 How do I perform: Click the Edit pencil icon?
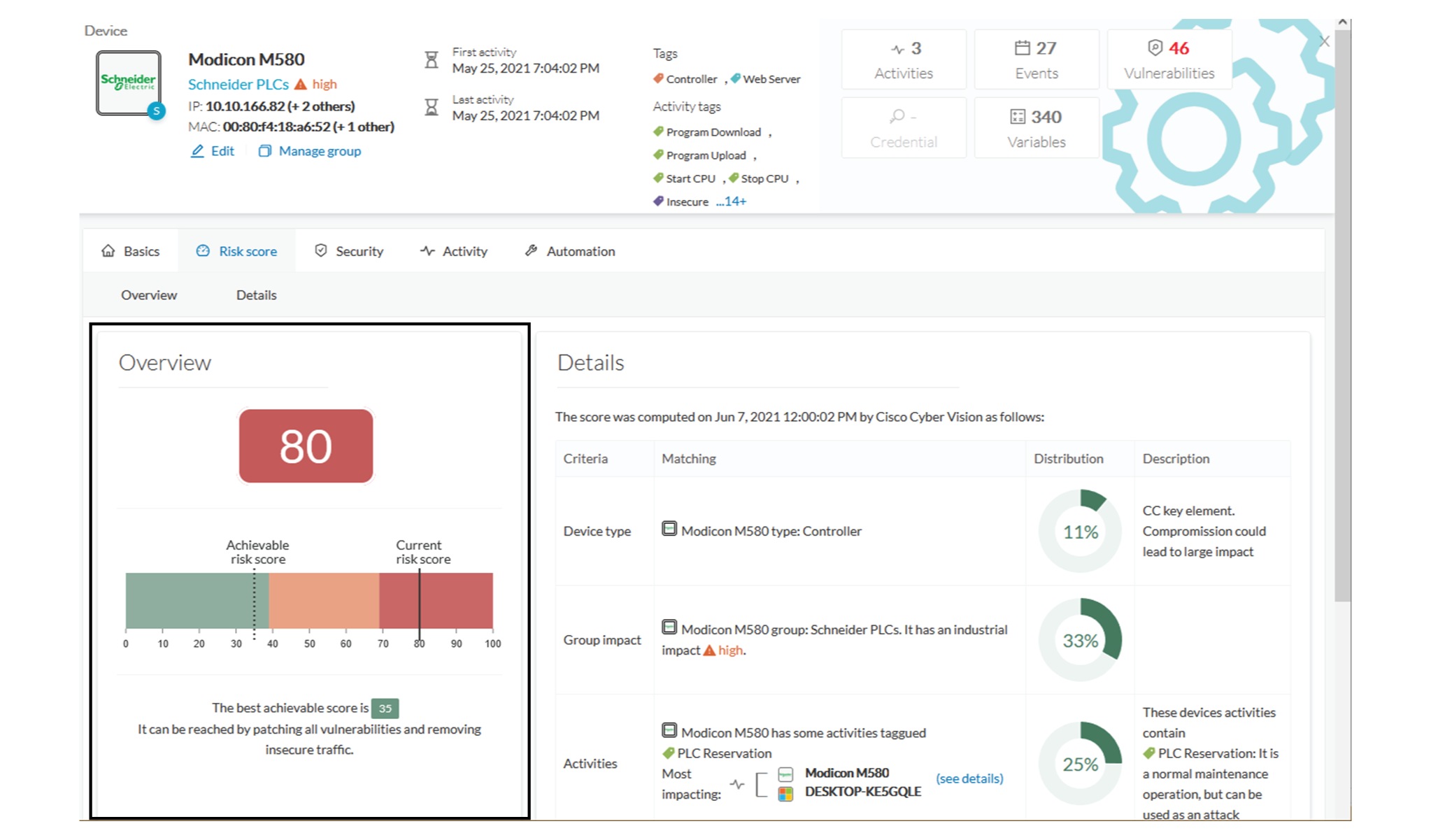coord(197,151)
